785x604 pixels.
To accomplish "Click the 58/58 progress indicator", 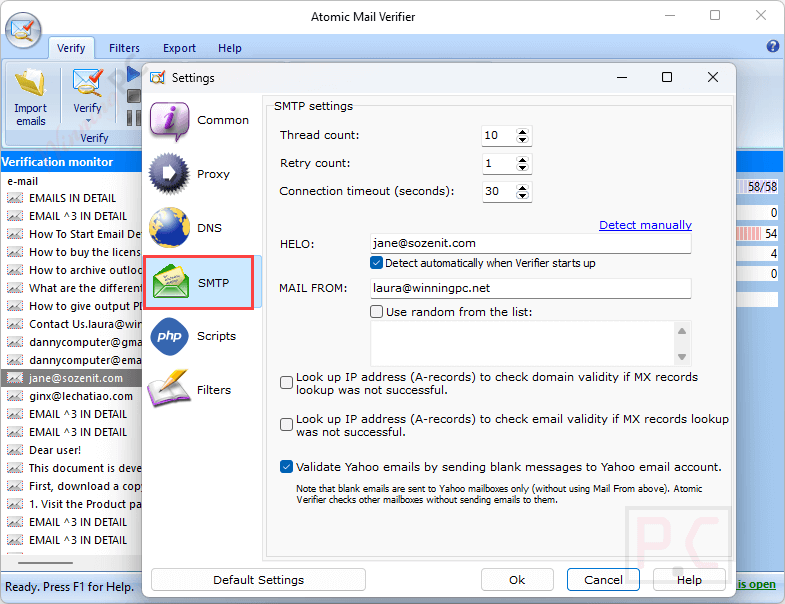I will (758, 187).
